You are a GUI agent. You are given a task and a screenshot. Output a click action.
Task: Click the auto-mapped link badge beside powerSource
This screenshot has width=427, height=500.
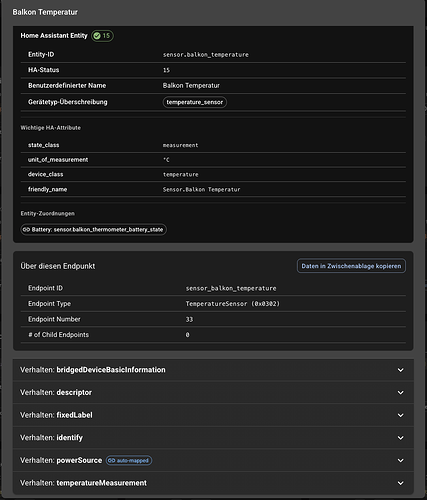point(129,460)
